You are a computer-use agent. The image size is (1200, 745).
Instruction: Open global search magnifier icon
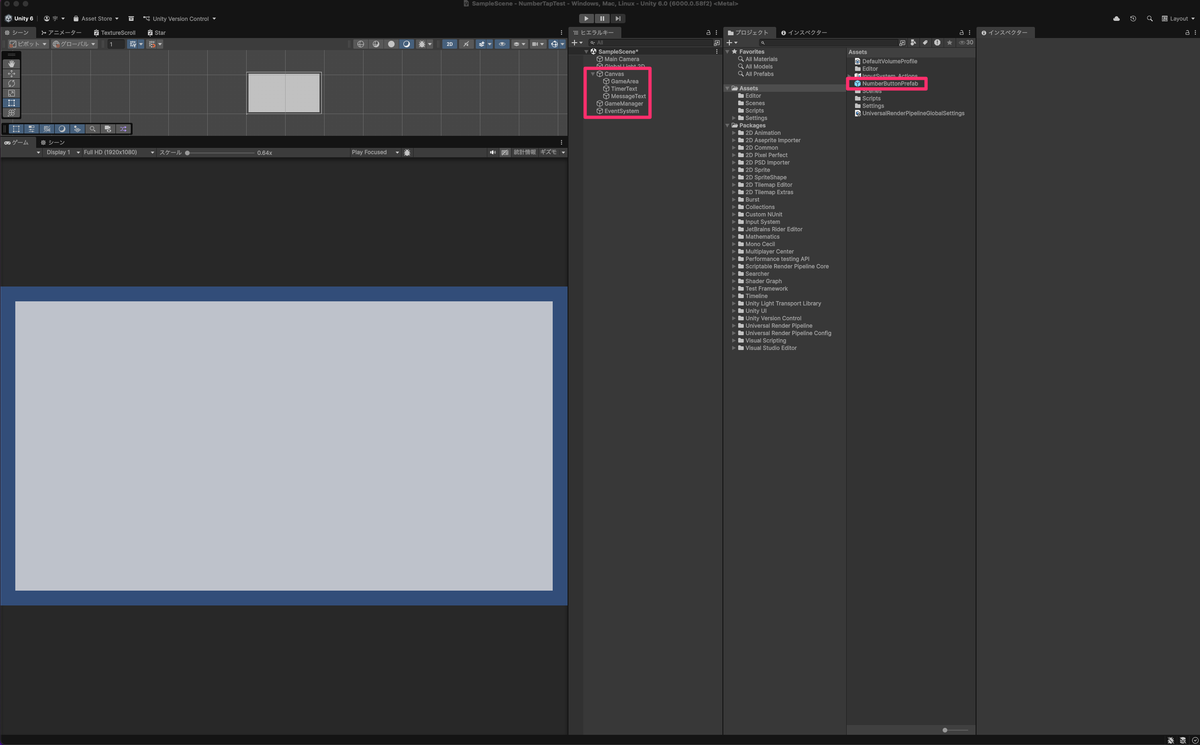[x=1149, y=18]
